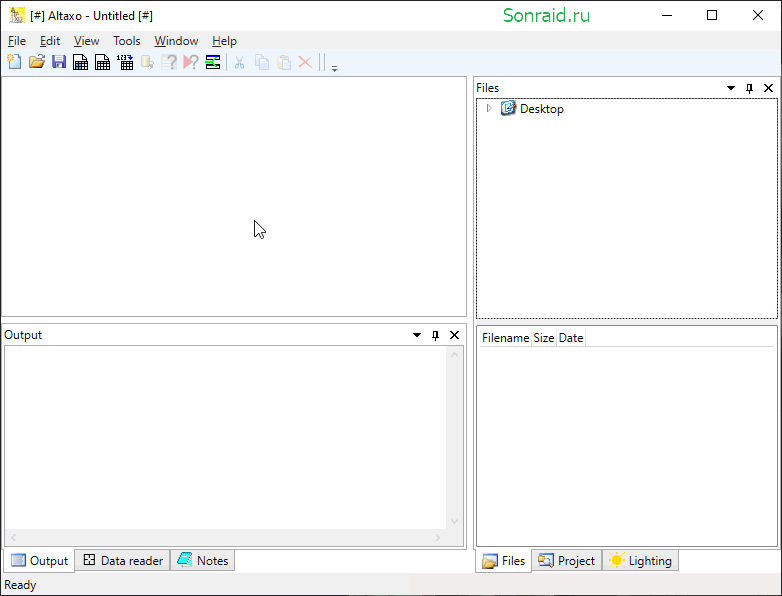Viewport: 782px width, 596px height.
Task: Open the Window menu
Action: [176, 41]
